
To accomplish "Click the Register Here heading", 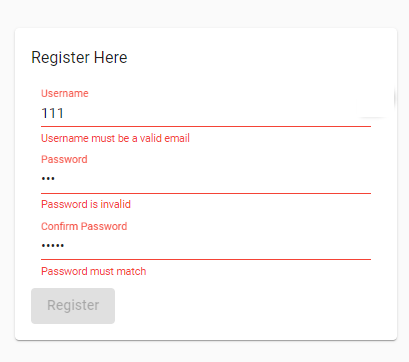I will 79,57.
